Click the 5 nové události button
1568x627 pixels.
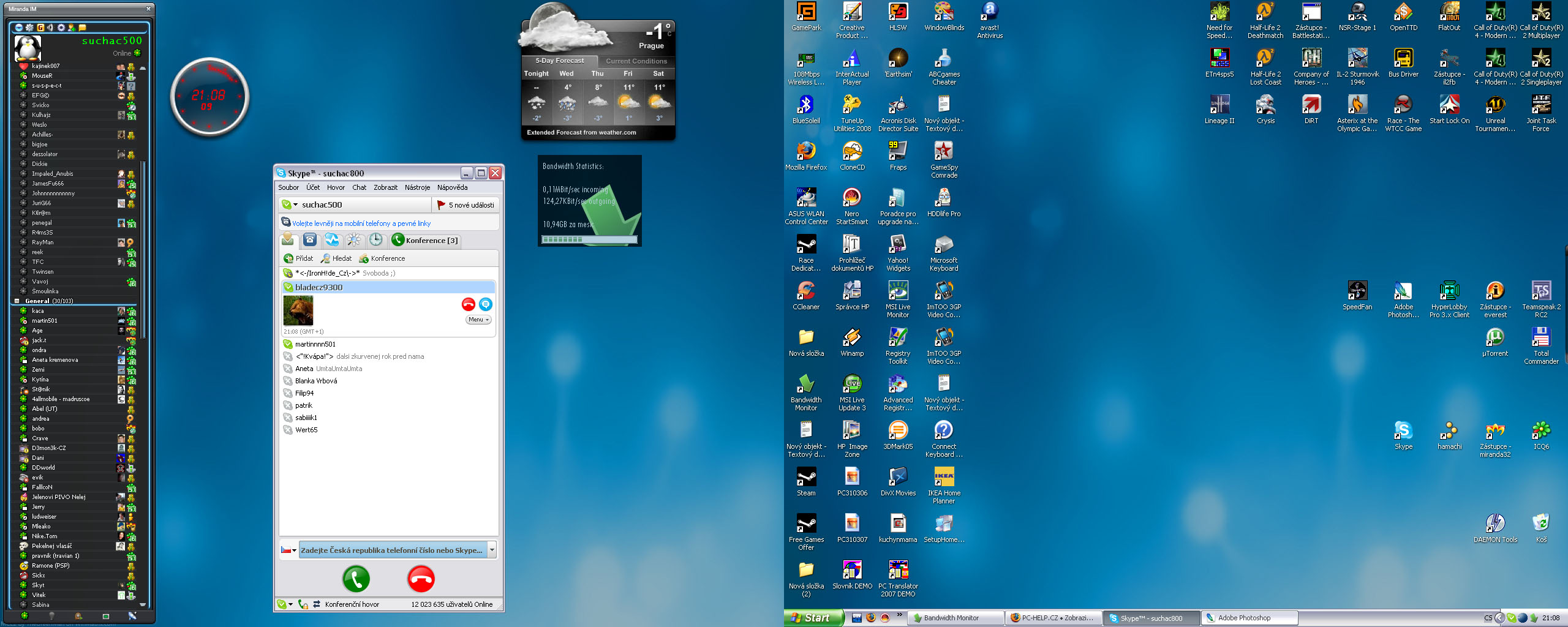click(466, 205)
